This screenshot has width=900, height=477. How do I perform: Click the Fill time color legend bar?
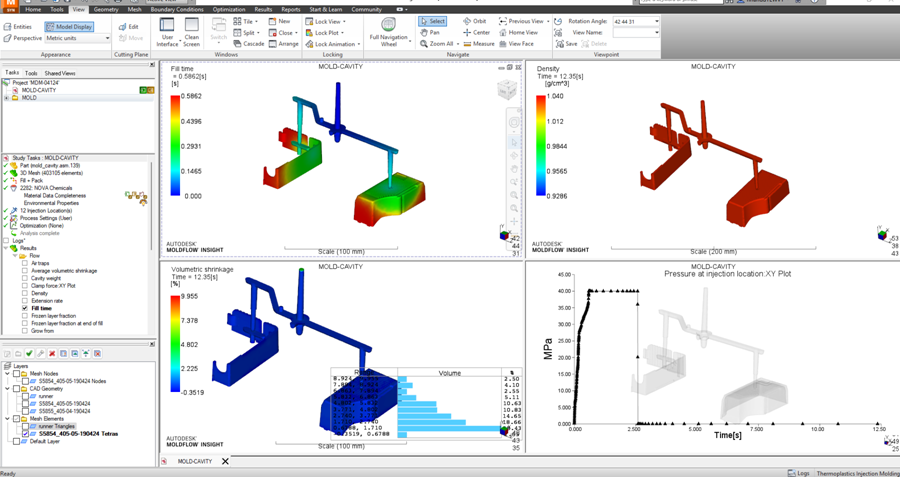176,146
